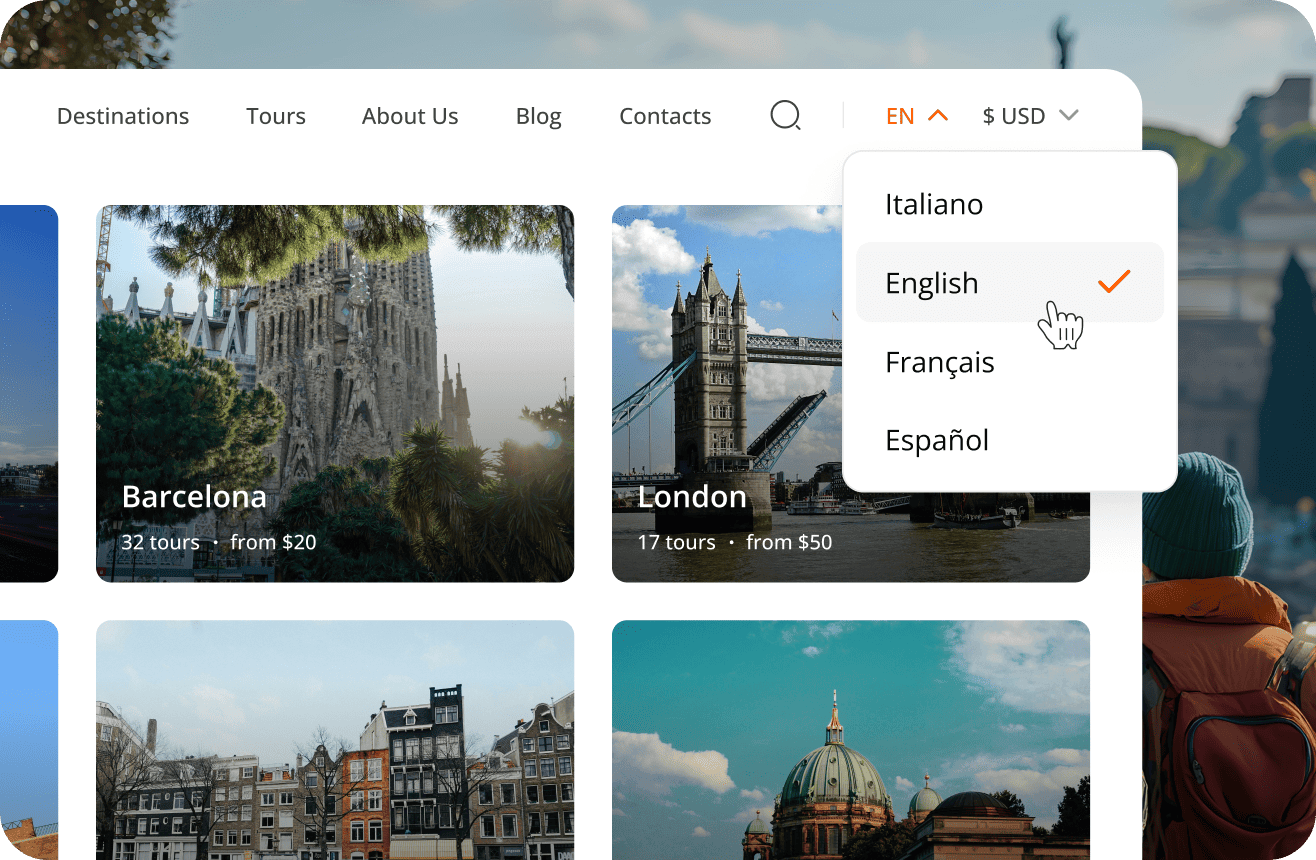1316x860 pixels.
Task: Go to the Destinations page
Action: (123, 116)
